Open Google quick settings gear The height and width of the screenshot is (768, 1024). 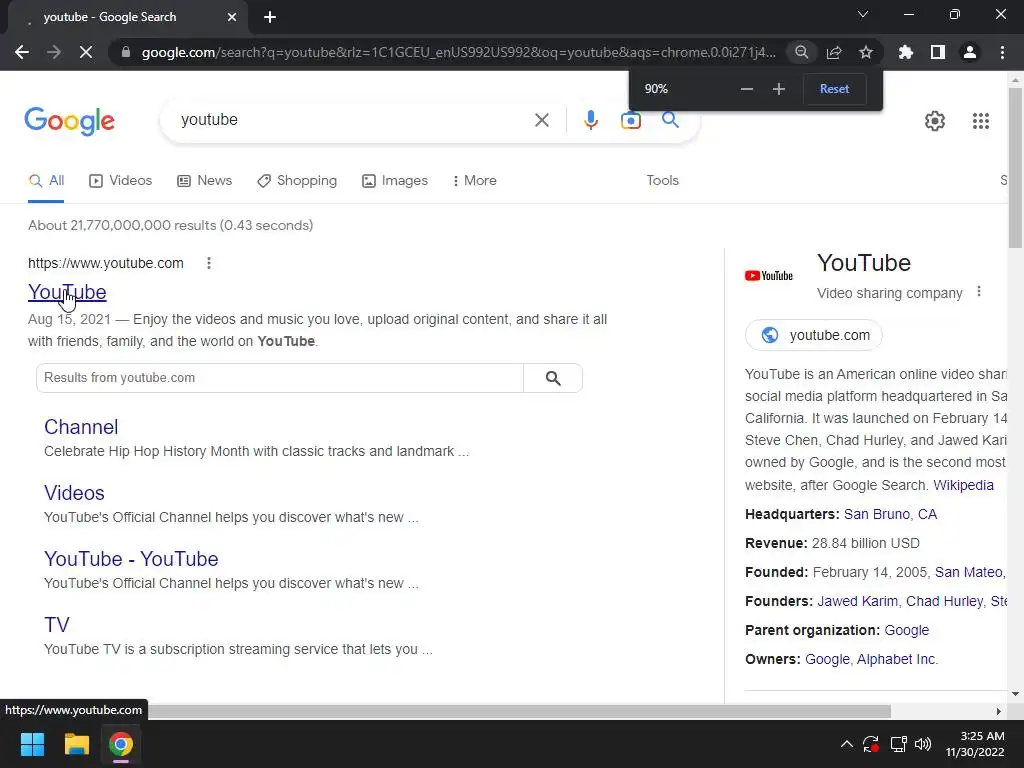935,121
